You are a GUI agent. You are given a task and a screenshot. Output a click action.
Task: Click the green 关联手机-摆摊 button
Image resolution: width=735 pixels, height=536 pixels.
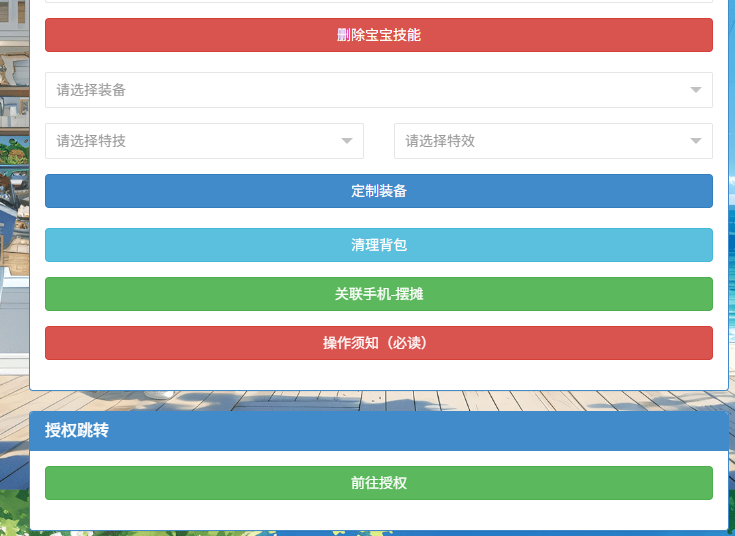coord(378,294)
